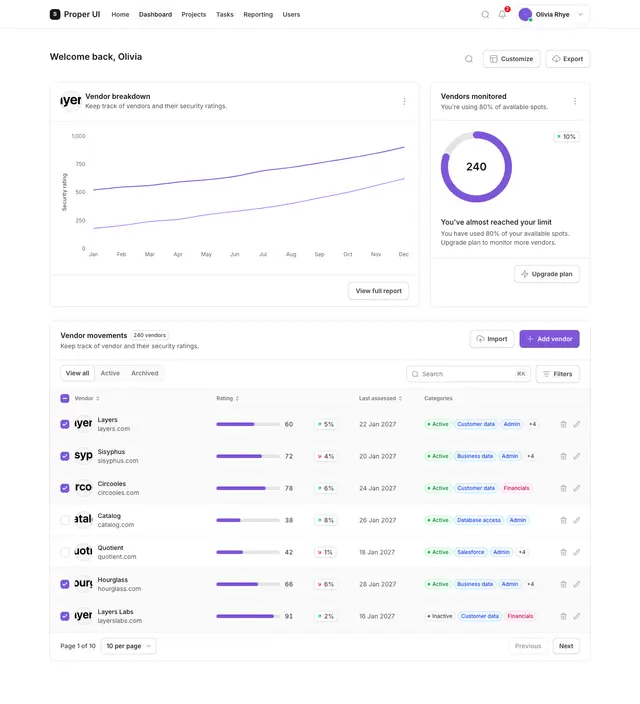Edit the Quotient vendor row
Image resolution: width=640 pixels, height=704 pixels.
tap(577, 552)
